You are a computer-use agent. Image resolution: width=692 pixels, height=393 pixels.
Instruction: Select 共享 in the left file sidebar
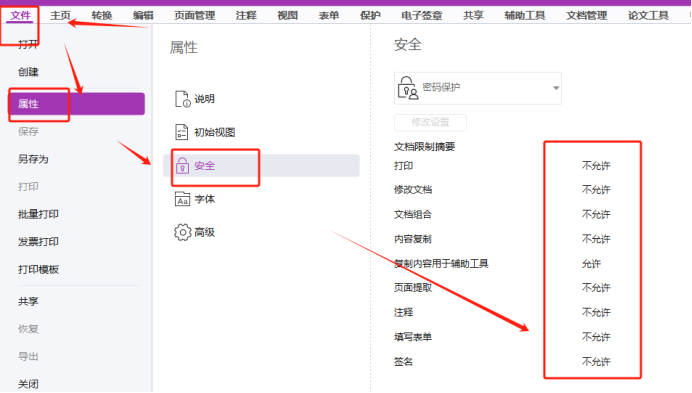pos(28,302)
